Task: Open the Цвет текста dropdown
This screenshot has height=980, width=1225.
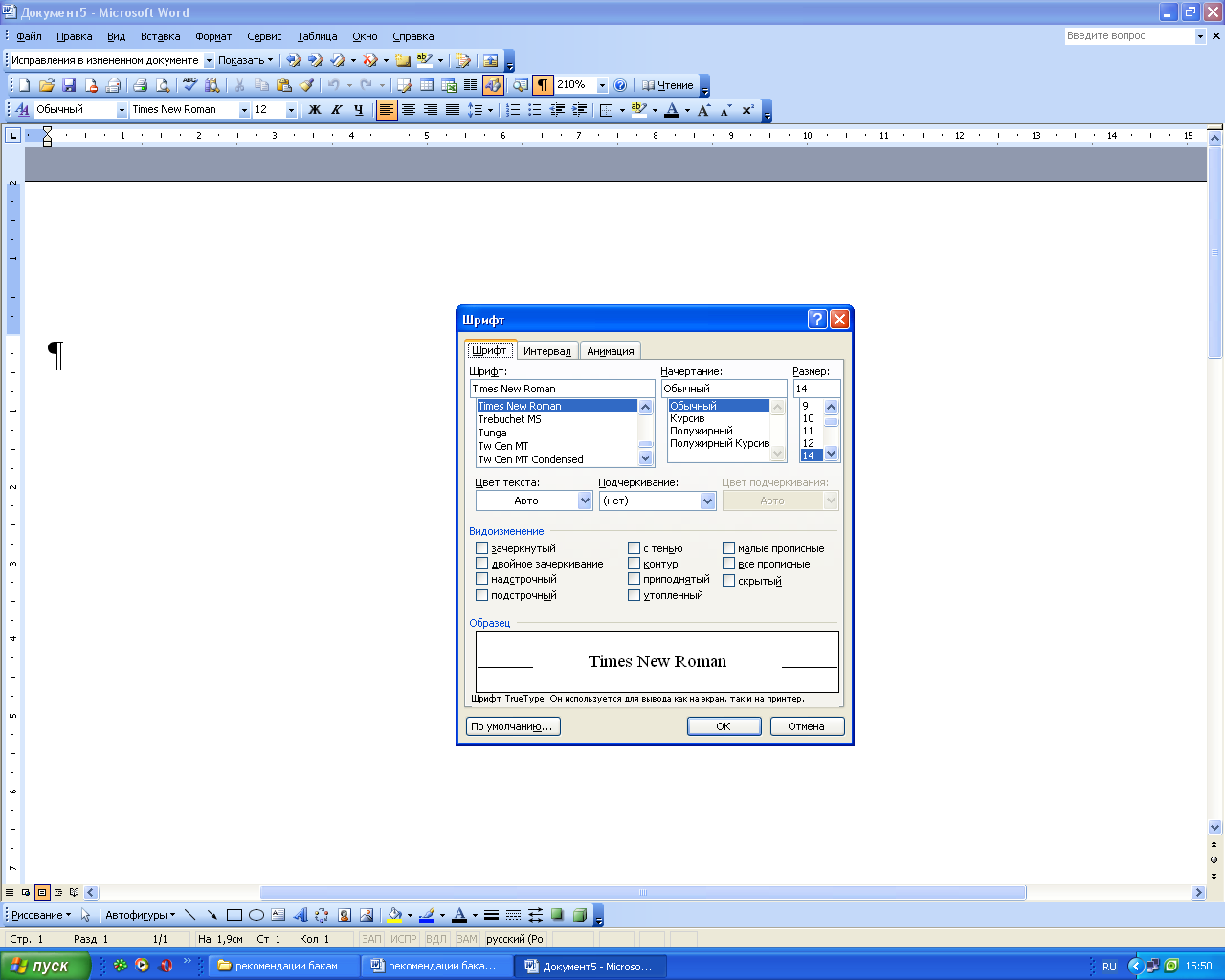Action: [585, 501]
